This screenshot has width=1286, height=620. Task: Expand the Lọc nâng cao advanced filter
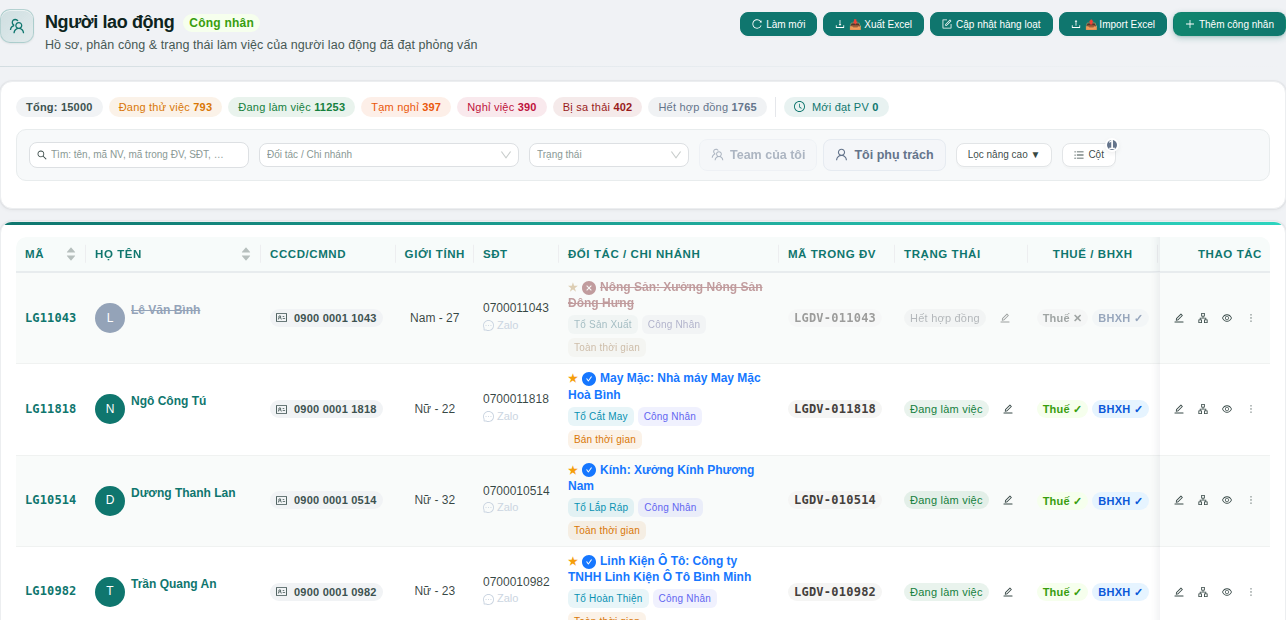point(1003,155)
